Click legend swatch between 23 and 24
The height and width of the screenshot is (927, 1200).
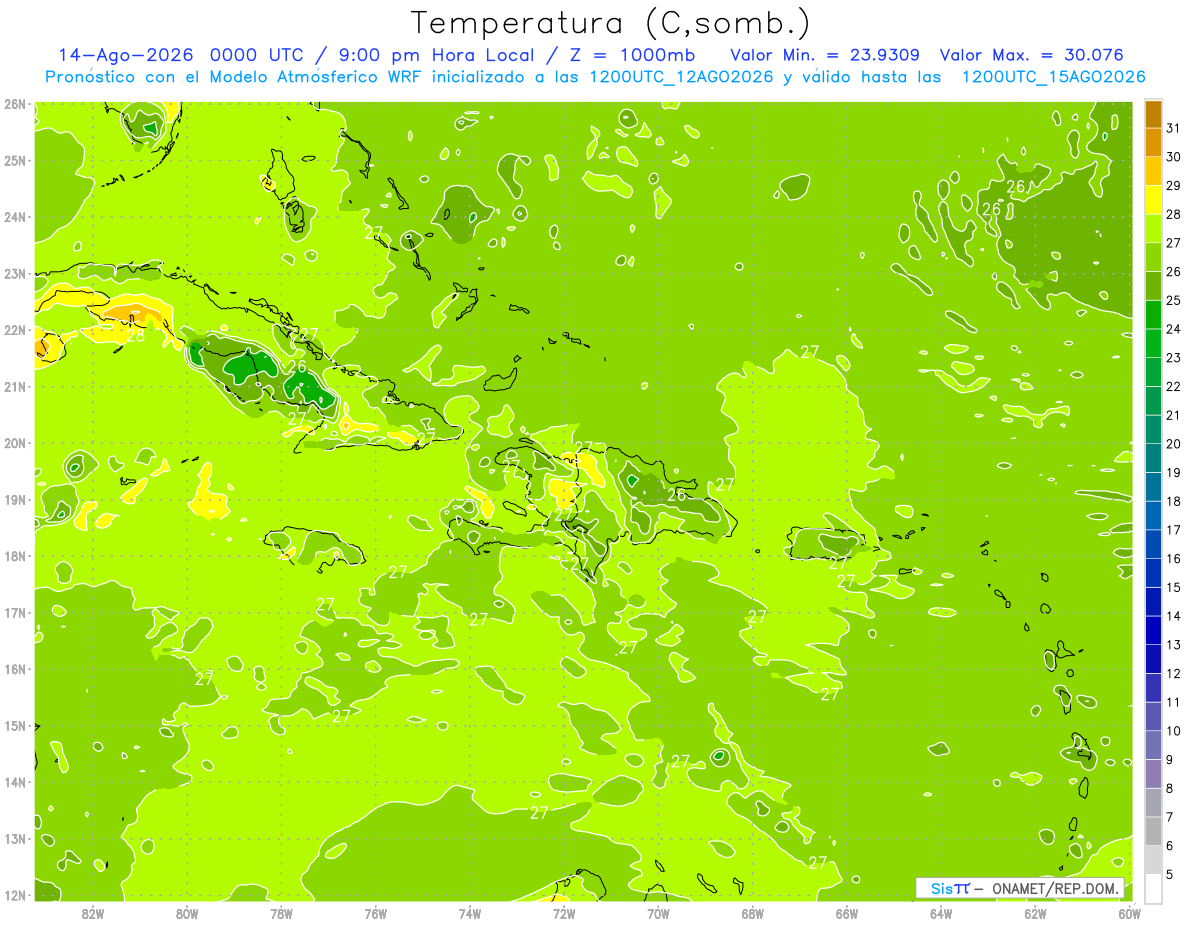(x=1153, y=343)
